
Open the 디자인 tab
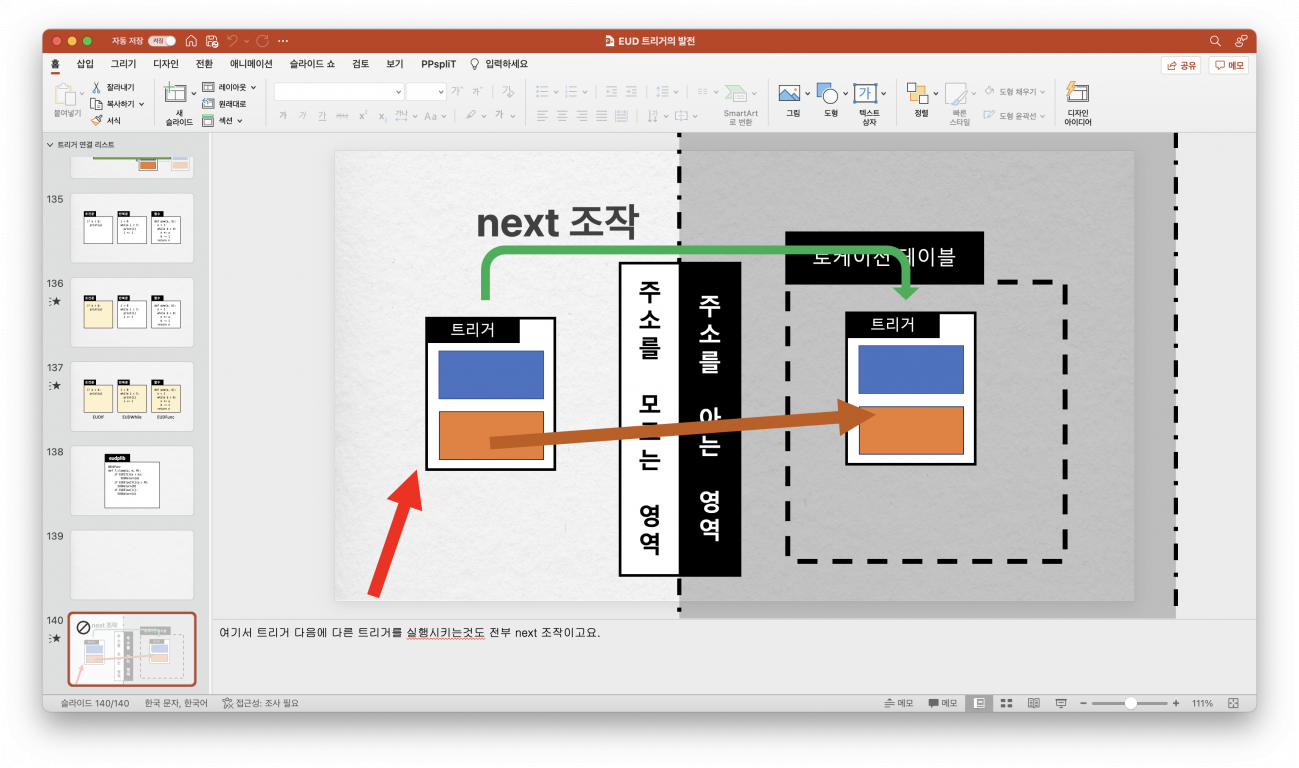click(x=166, y=64)
